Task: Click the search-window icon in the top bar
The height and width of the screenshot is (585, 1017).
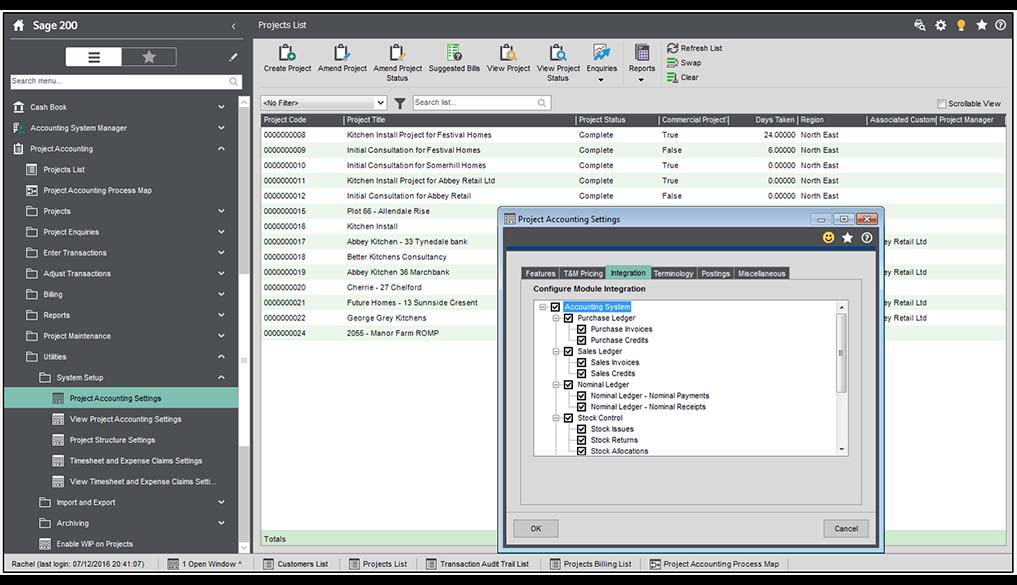Action: [x=920, y=25]
